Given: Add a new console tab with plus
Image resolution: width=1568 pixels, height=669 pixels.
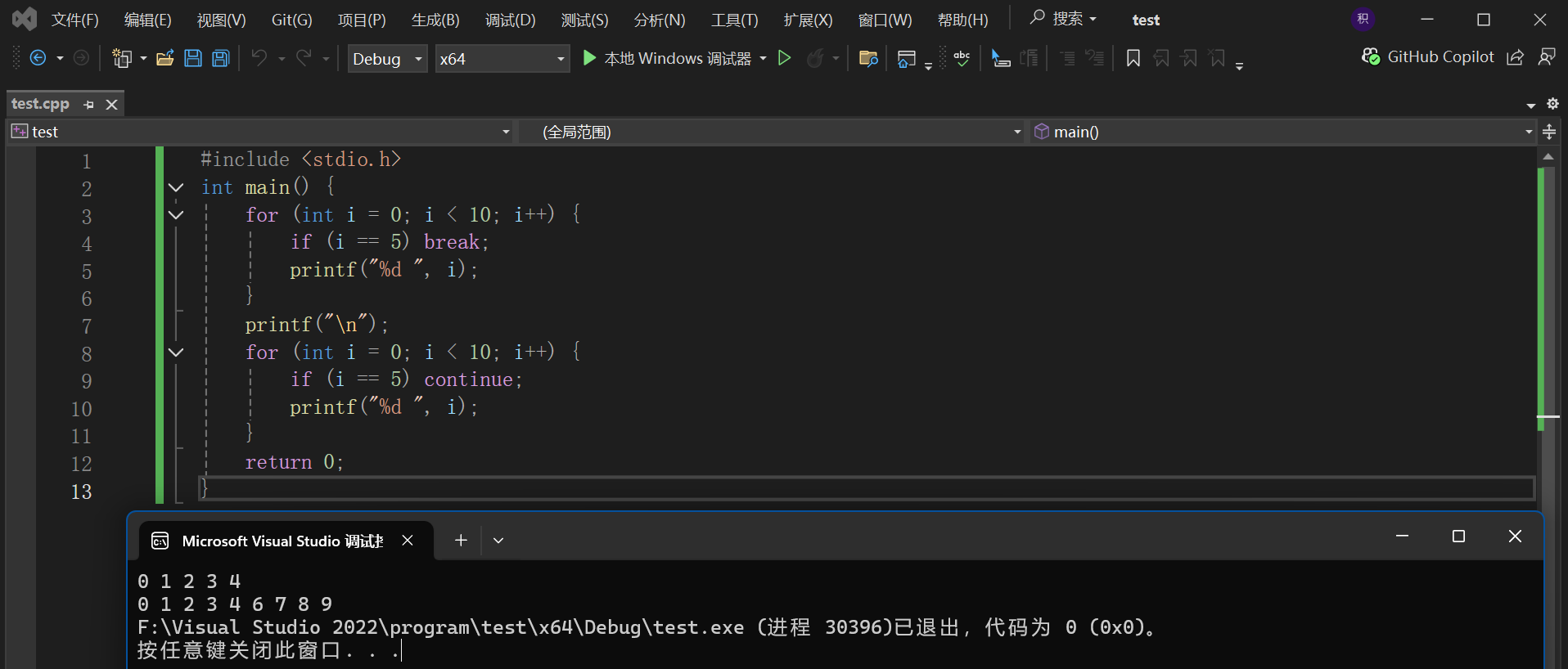Looking at the screenshot, I should (461, 540).
